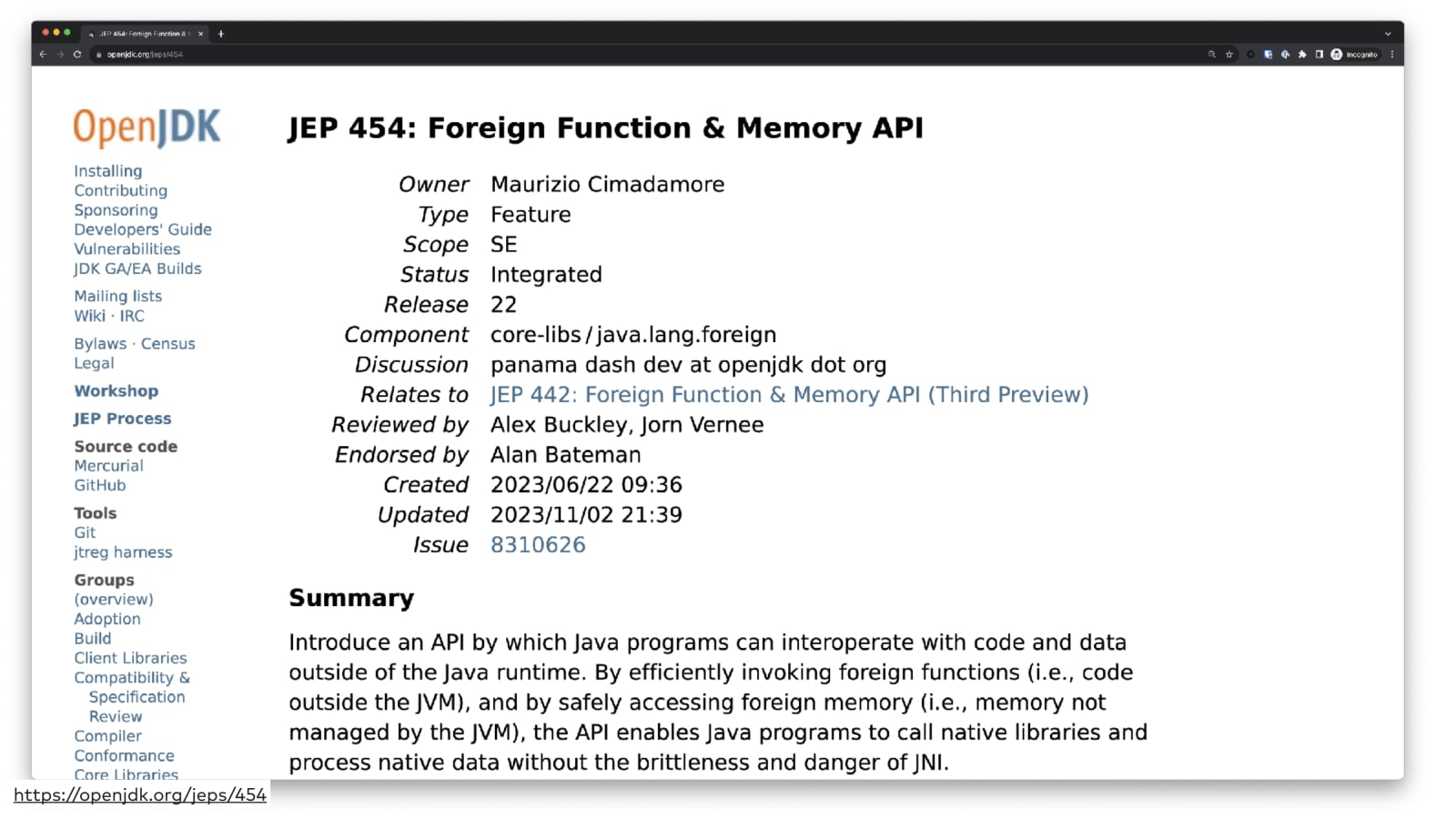
Task: Open the Developers' Guide link
Action: 143,229
